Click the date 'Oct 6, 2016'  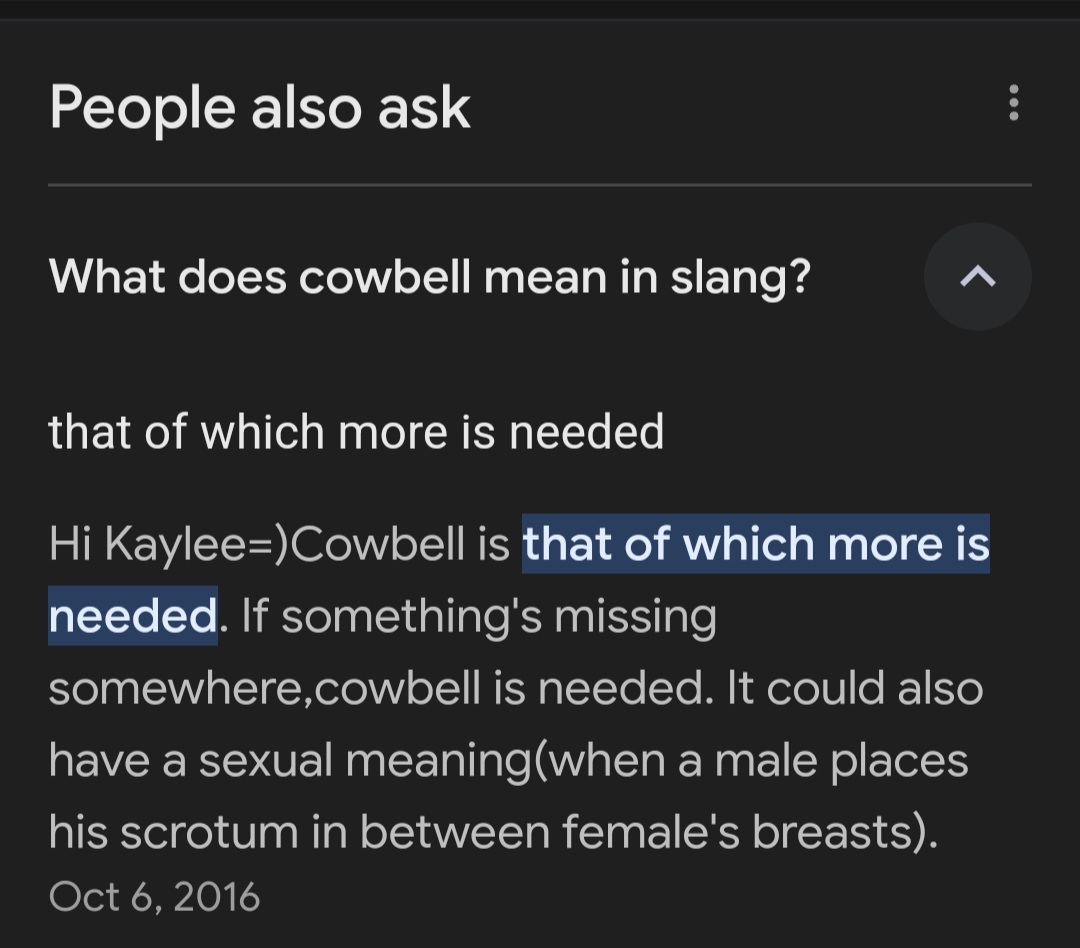pos(154,896)
